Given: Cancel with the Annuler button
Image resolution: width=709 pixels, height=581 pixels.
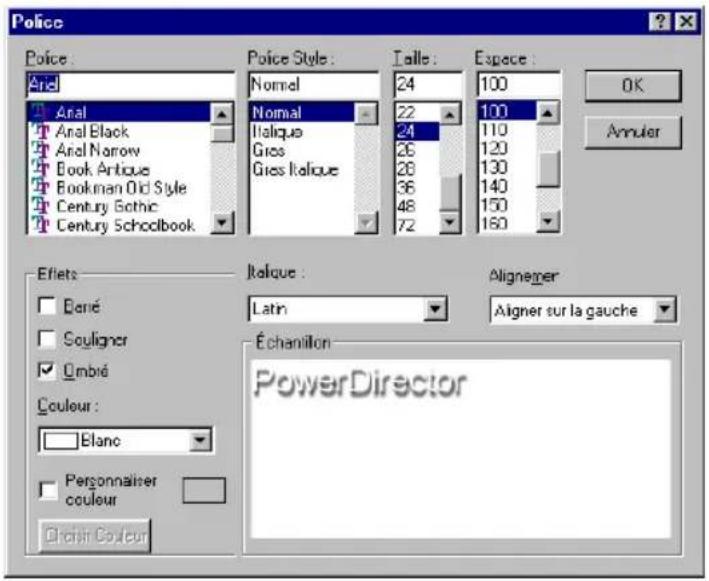Looking at the screenshot, I should coord(633,132).
